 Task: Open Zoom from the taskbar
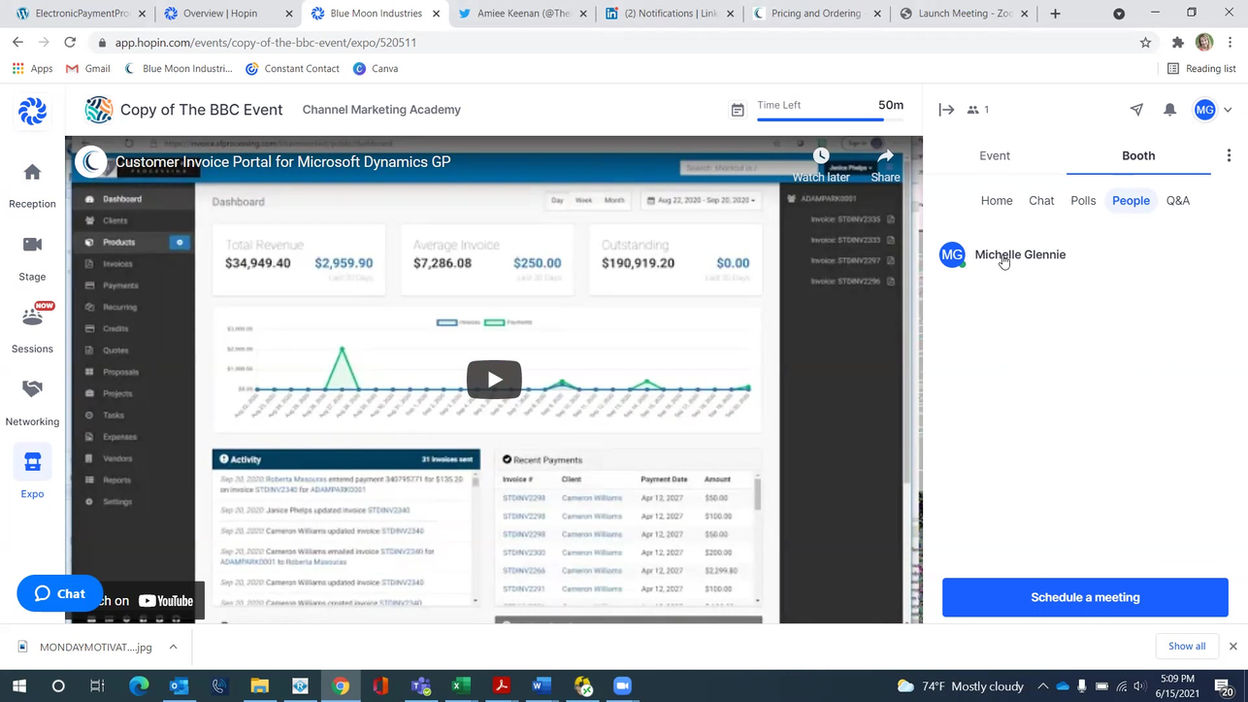click(622, 686)
